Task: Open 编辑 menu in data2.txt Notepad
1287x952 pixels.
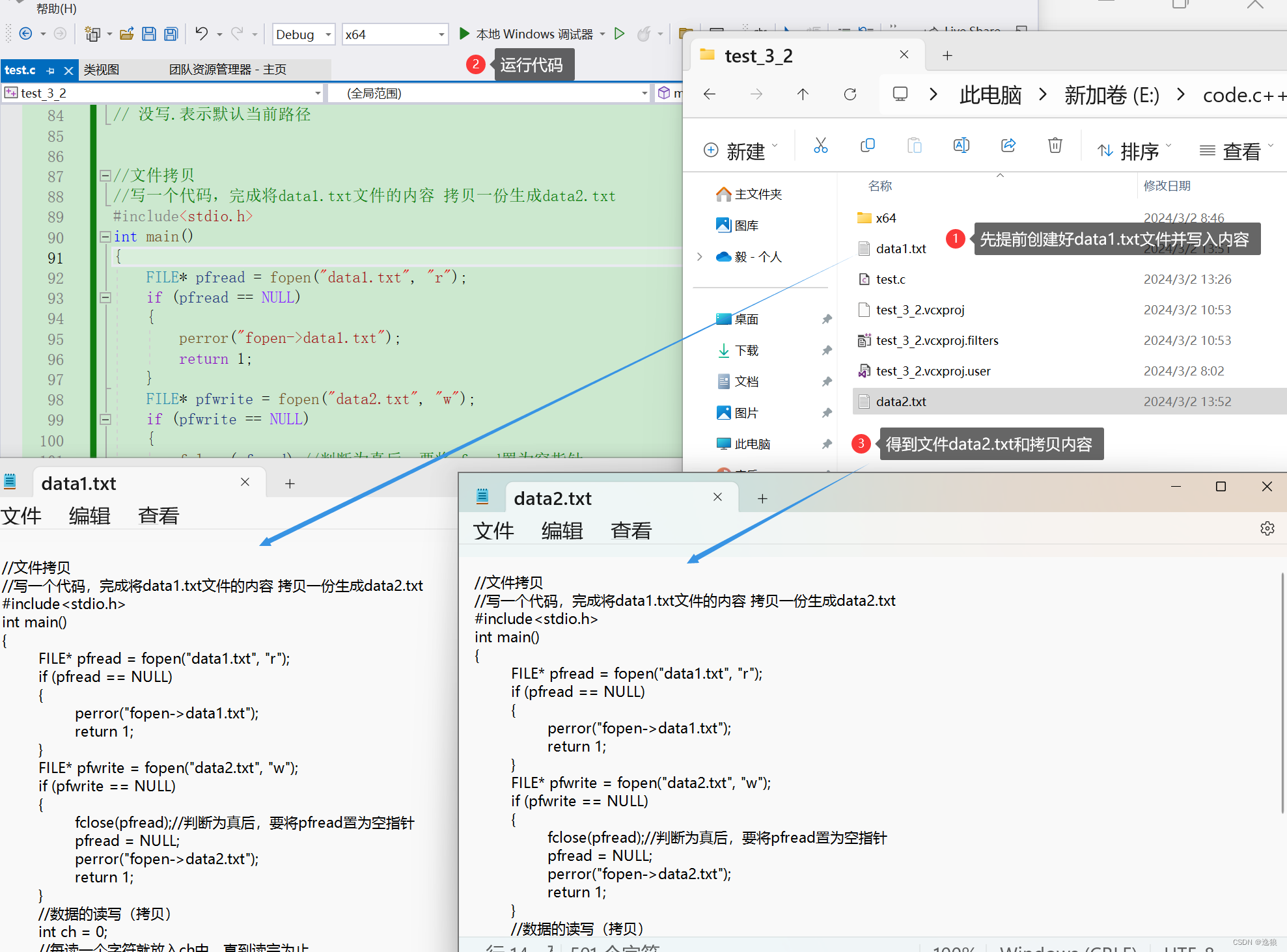Action: pos(562,531)
